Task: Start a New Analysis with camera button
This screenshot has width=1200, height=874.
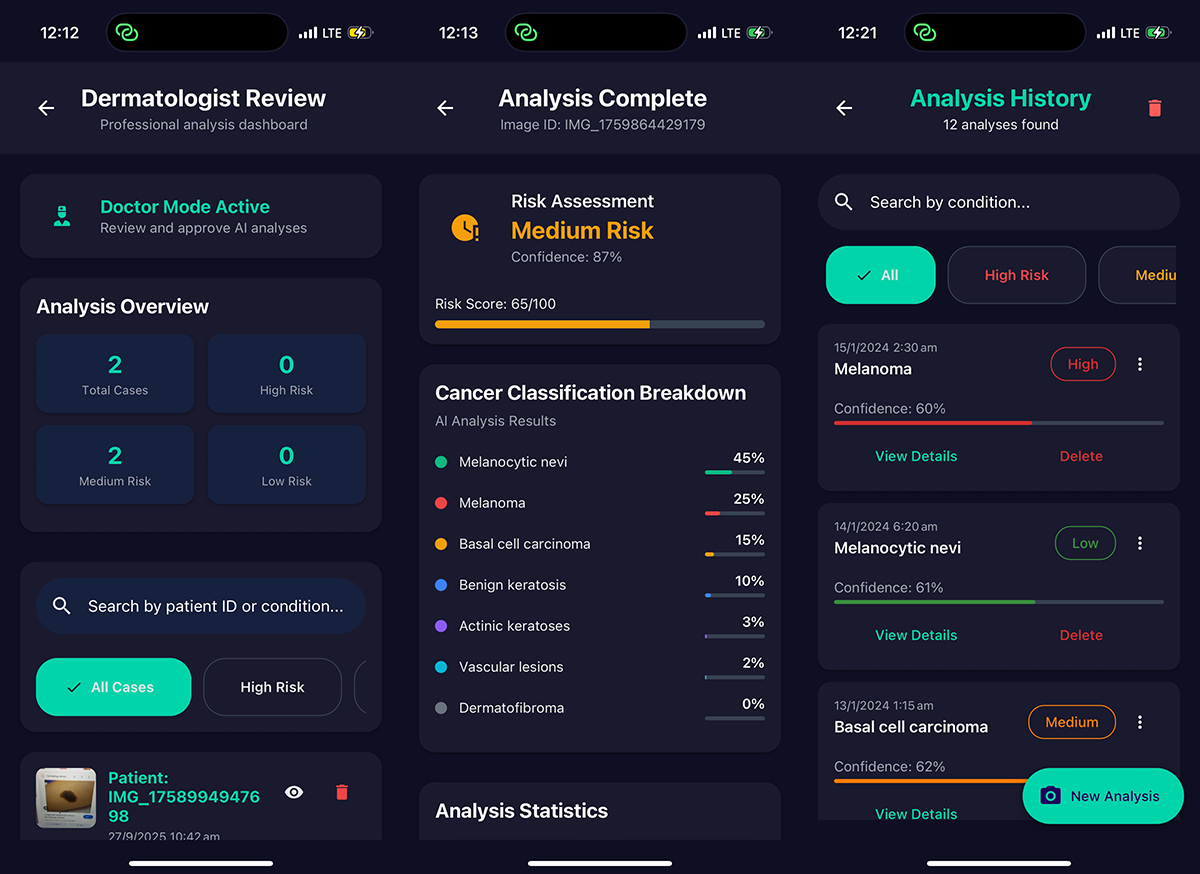Action: click(x=1102, y=796)
